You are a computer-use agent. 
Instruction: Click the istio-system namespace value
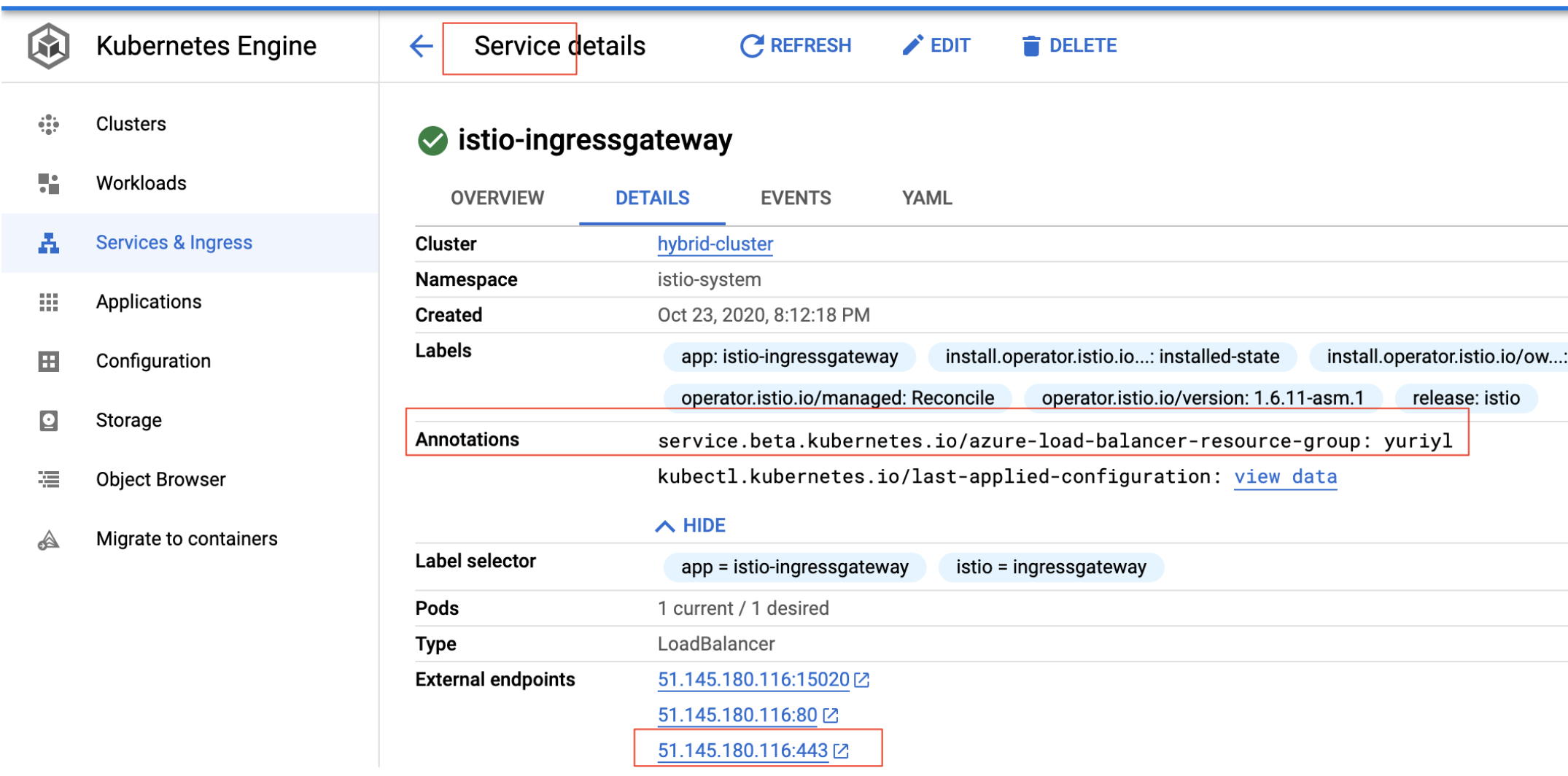[x=709, y=280]
